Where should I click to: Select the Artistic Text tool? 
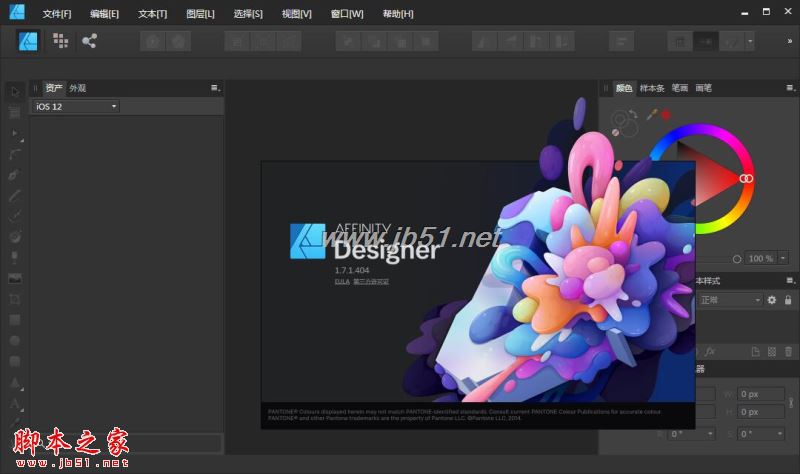(x=15, y=403)
